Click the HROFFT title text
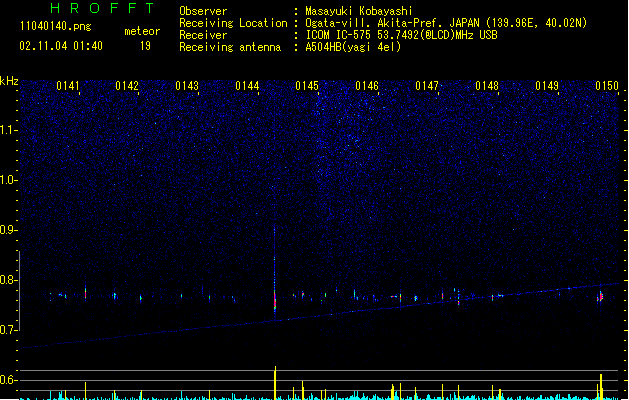The width and height of the screenshot is (629, 400). [102, 8]
